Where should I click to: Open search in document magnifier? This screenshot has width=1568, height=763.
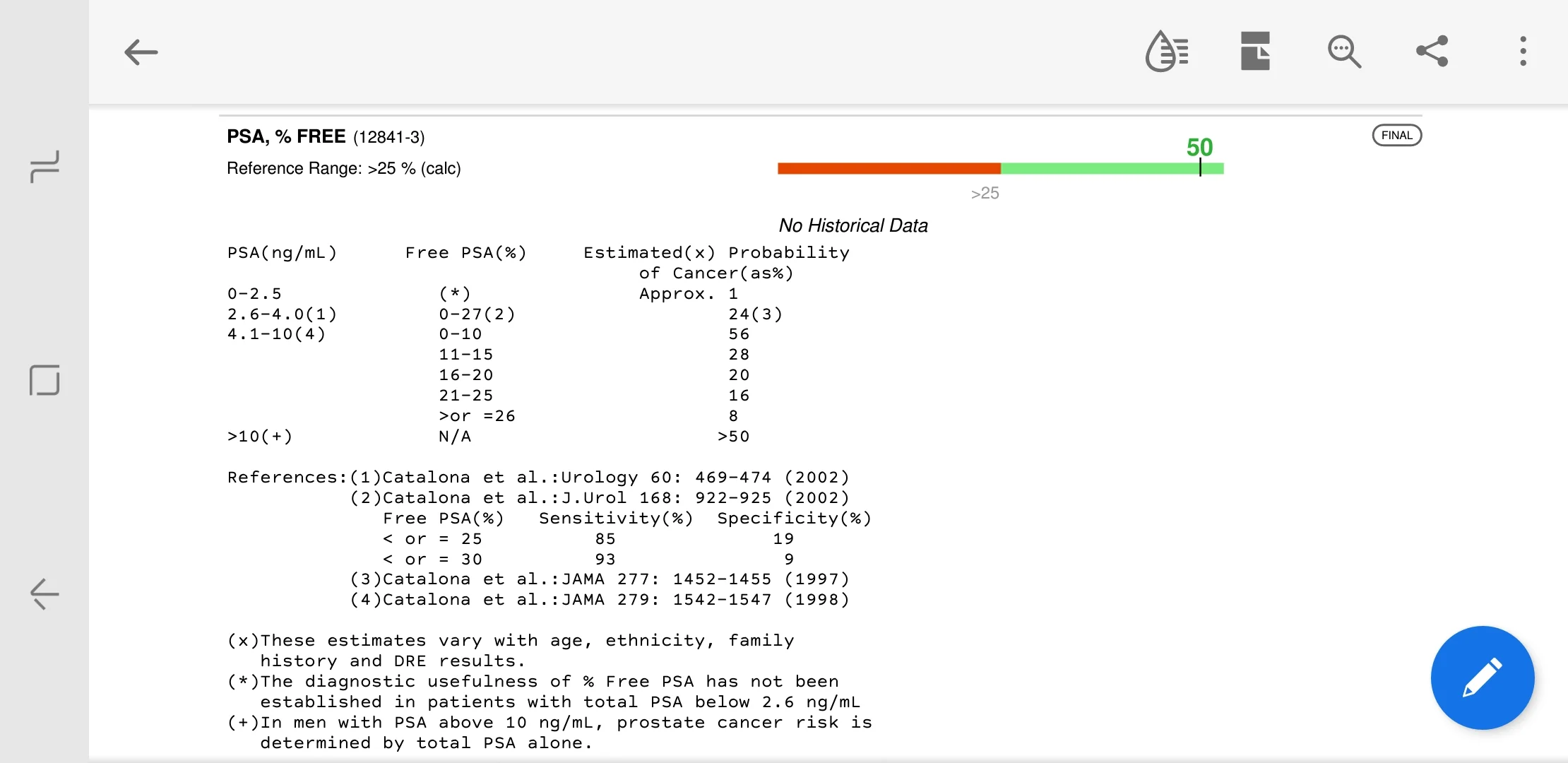point(1344,52)
